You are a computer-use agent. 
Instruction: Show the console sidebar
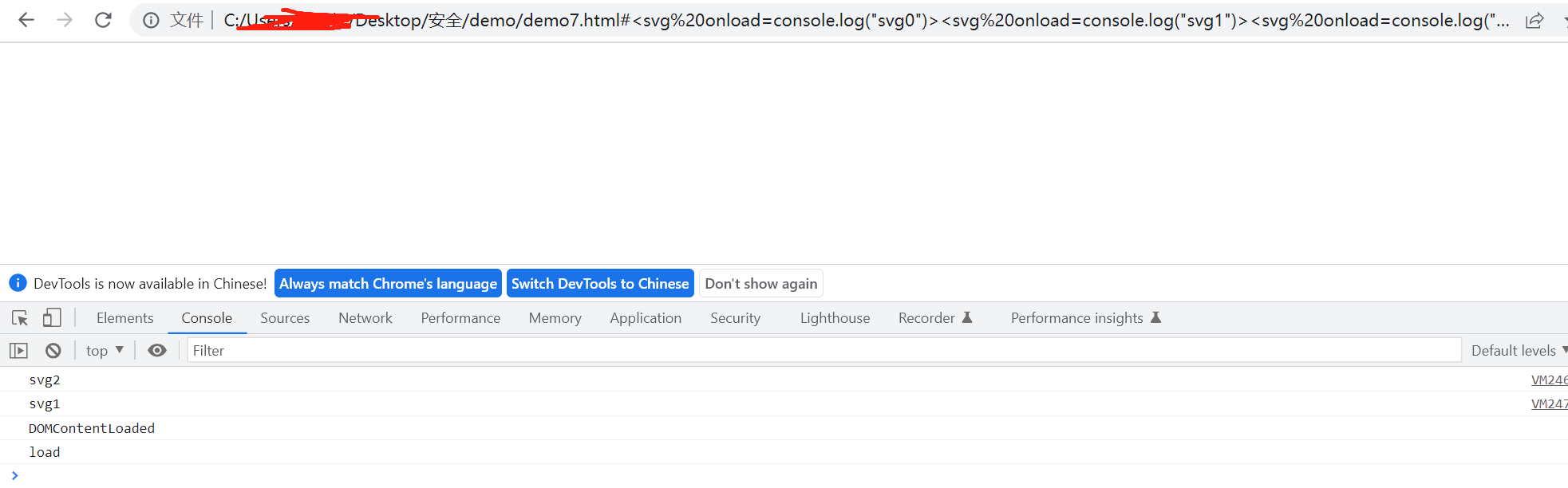18,351
